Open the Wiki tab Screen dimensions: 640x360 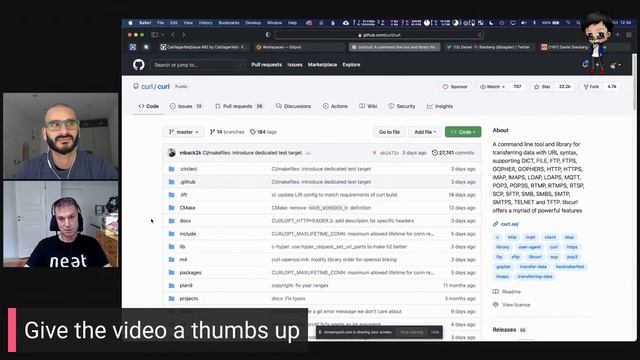click(368, 106)
